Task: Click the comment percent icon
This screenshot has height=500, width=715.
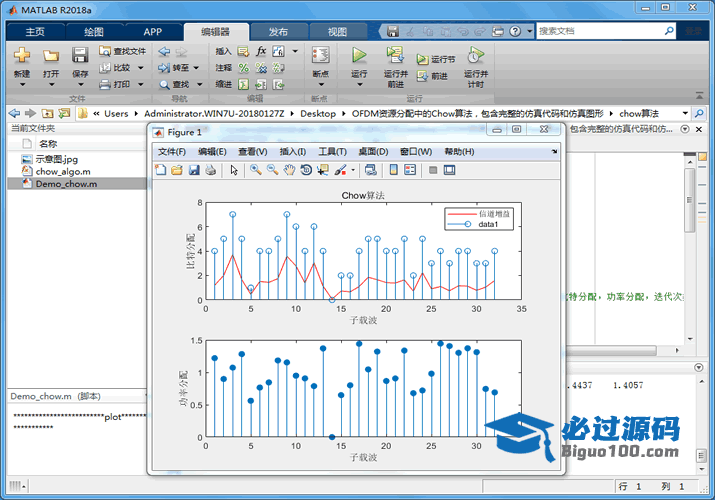Action: [x=244, y=68]
